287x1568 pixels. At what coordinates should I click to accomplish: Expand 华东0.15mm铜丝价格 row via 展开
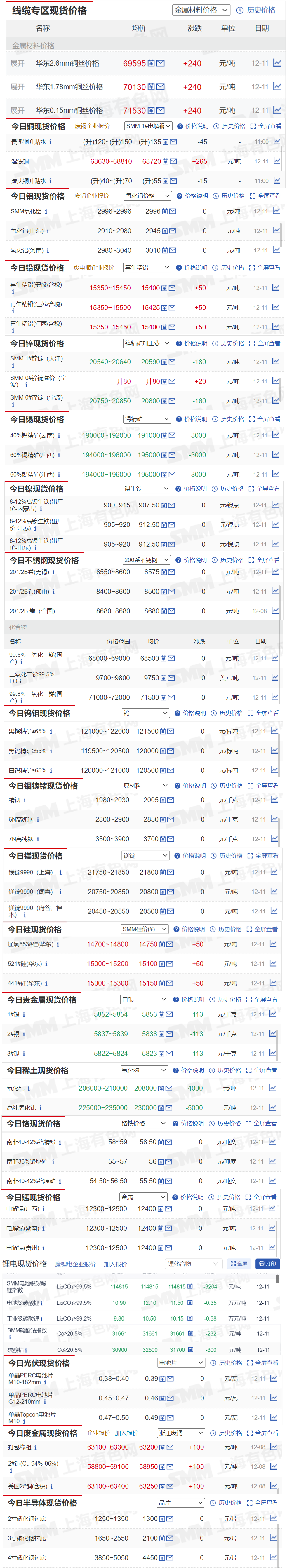pos(18,111)
